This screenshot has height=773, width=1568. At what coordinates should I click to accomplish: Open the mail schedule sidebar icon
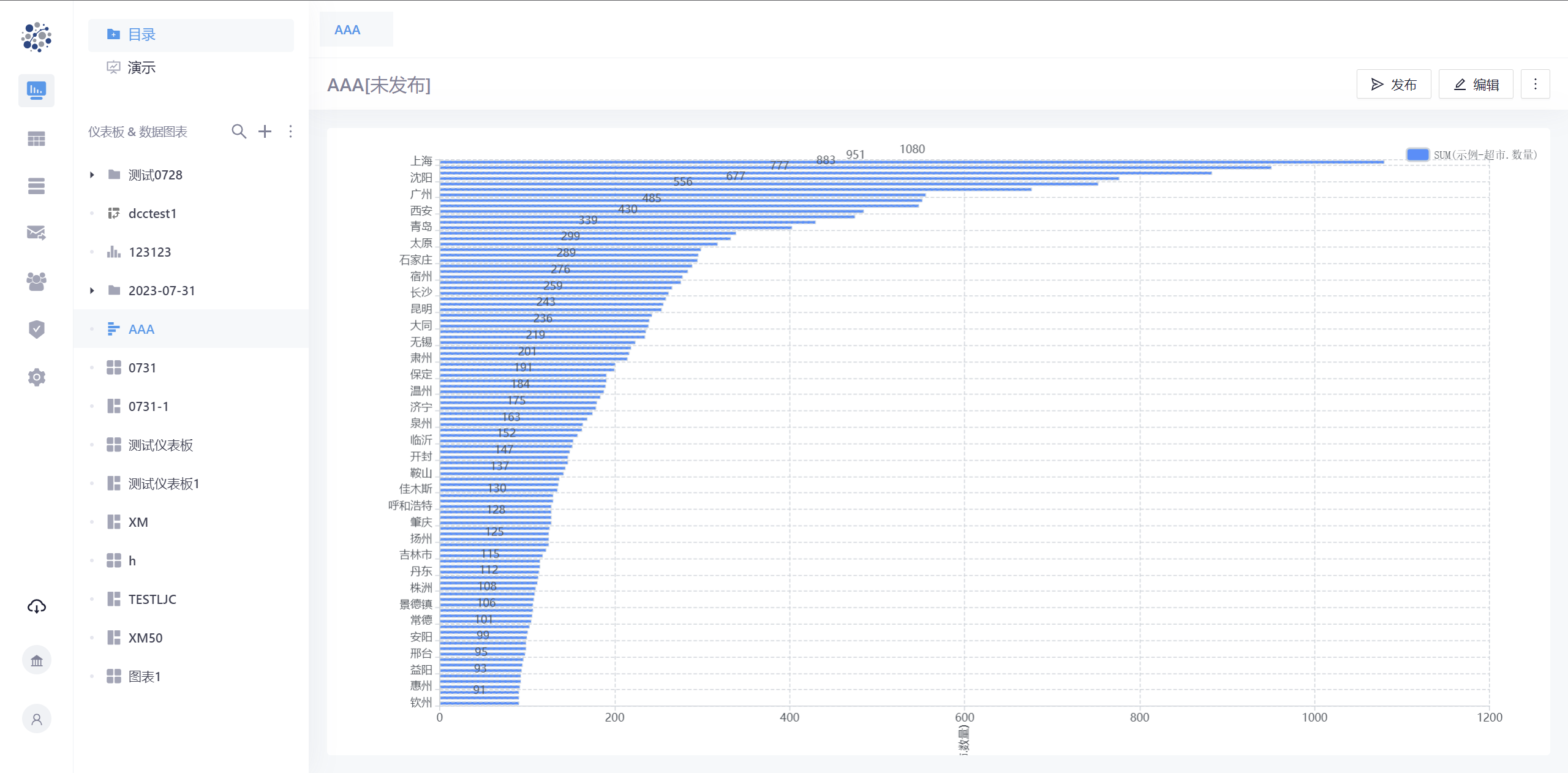click(x=36, y=233)
